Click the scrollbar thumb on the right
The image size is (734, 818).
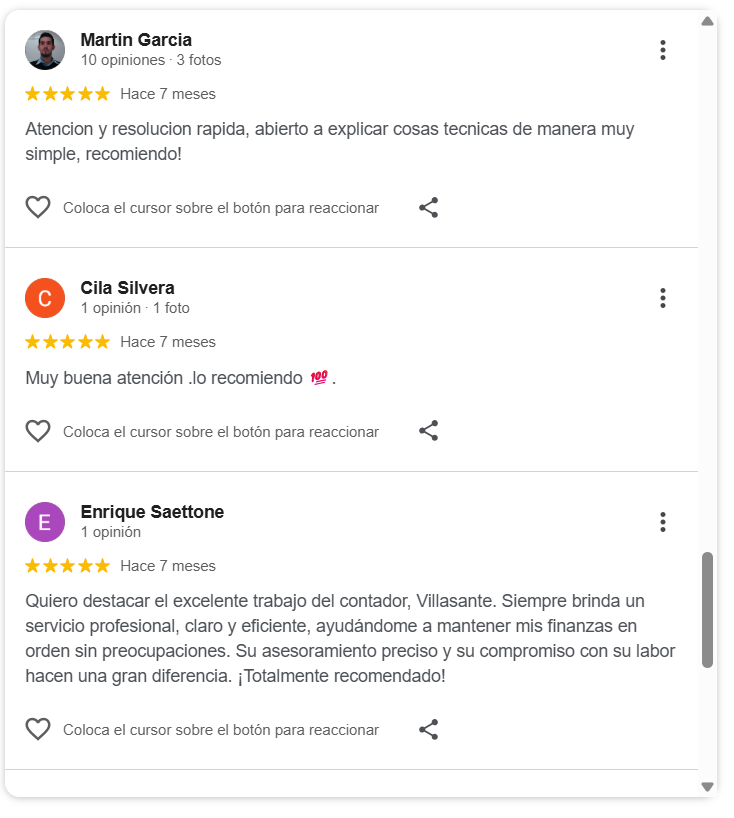pos(707,610)
